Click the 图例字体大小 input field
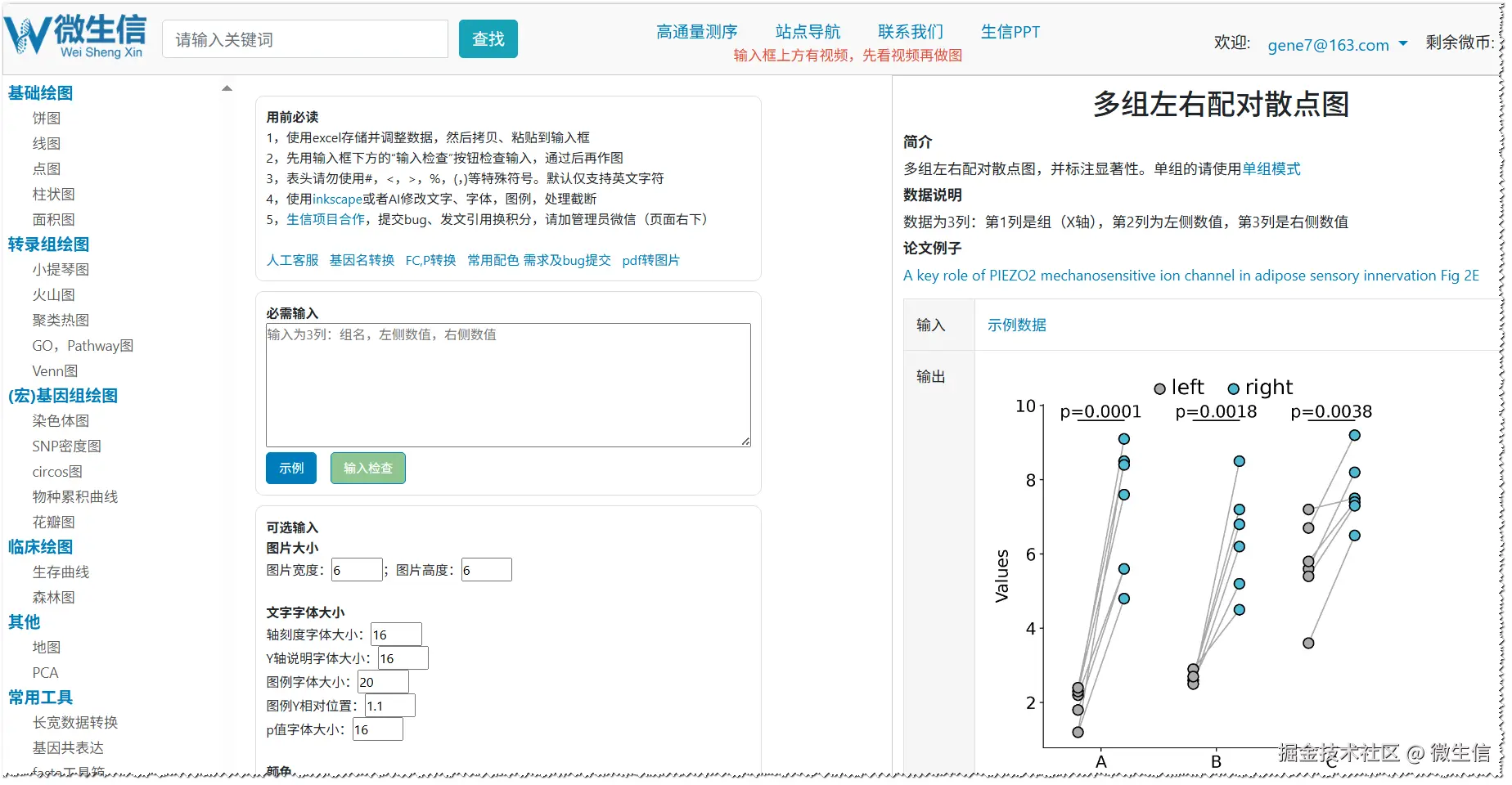The width and height of the screenshot is (1512, 785). (384, 682)
